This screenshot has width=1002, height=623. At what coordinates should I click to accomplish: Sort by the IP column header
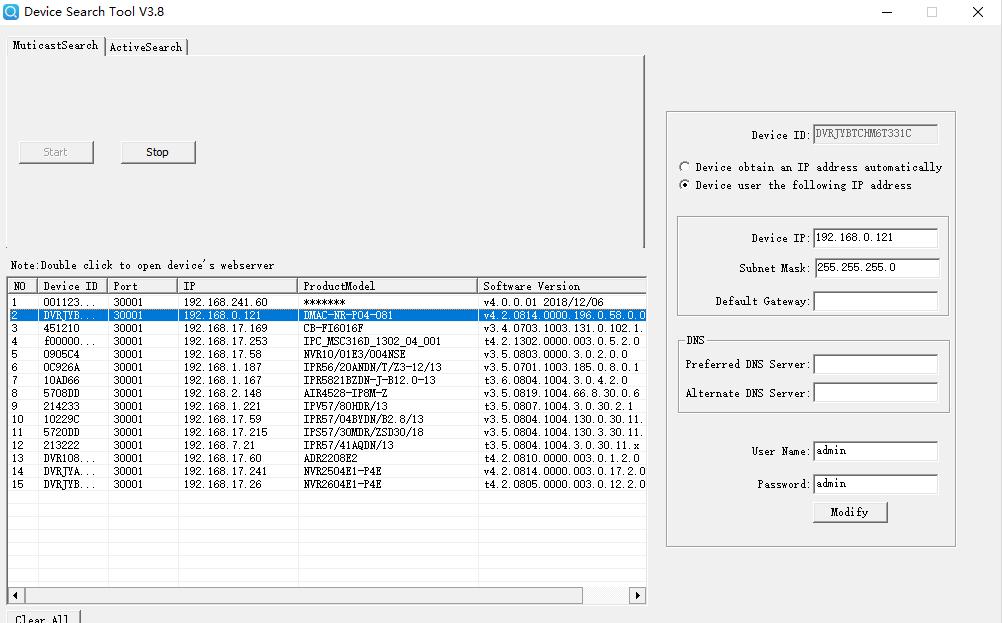pyautogui.click(x=237, y=286)
